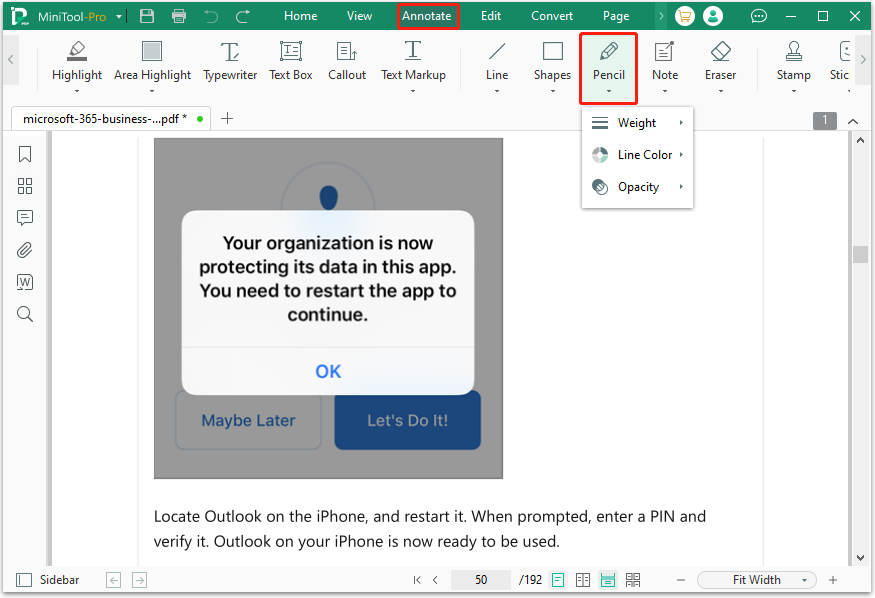Choose the Typewriter tool
This screenshot has height=598, width=875.
[x=230, y=61]
